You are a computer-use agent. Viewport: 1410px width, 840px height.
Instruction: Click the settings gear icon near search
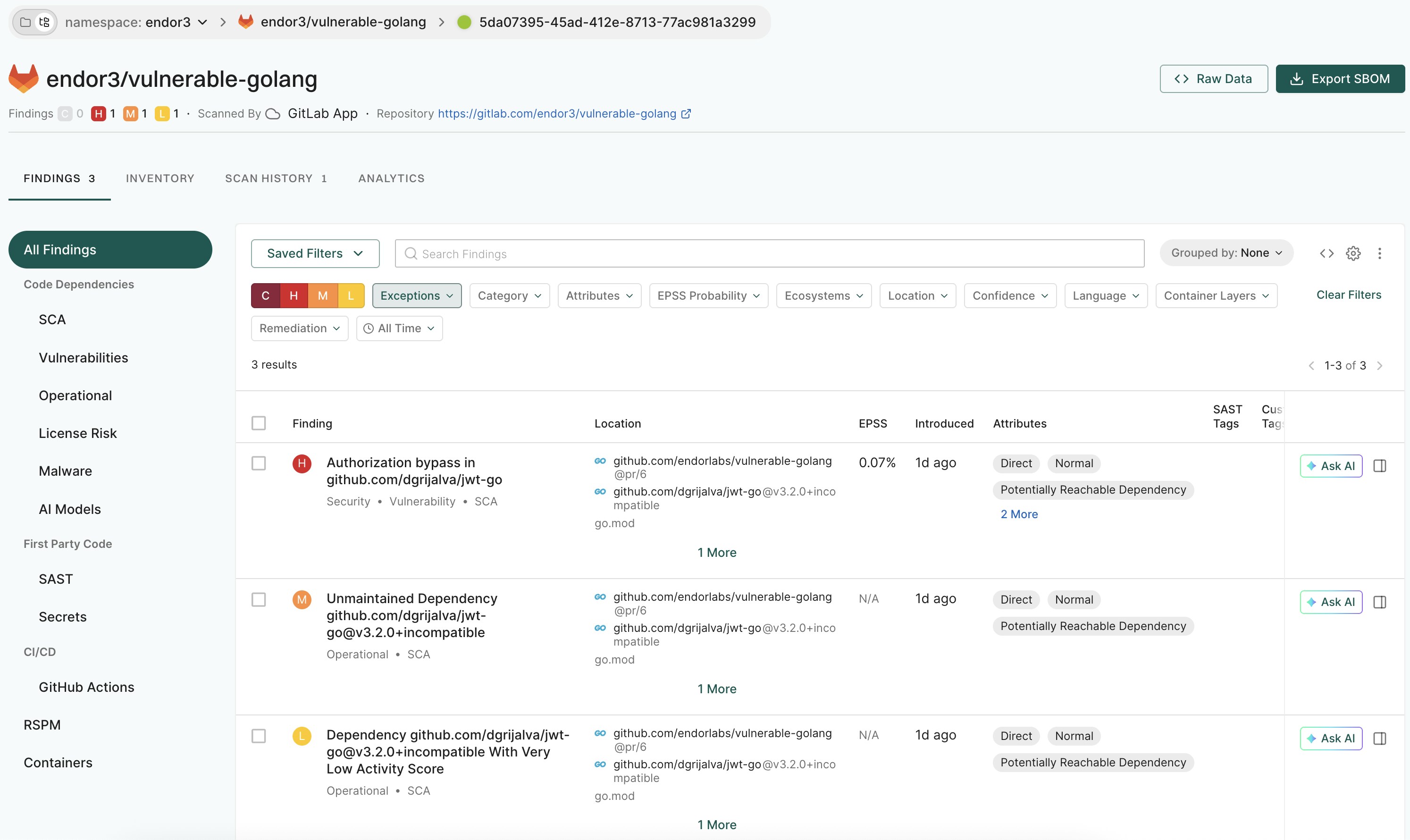click(x=1353, y=253)
